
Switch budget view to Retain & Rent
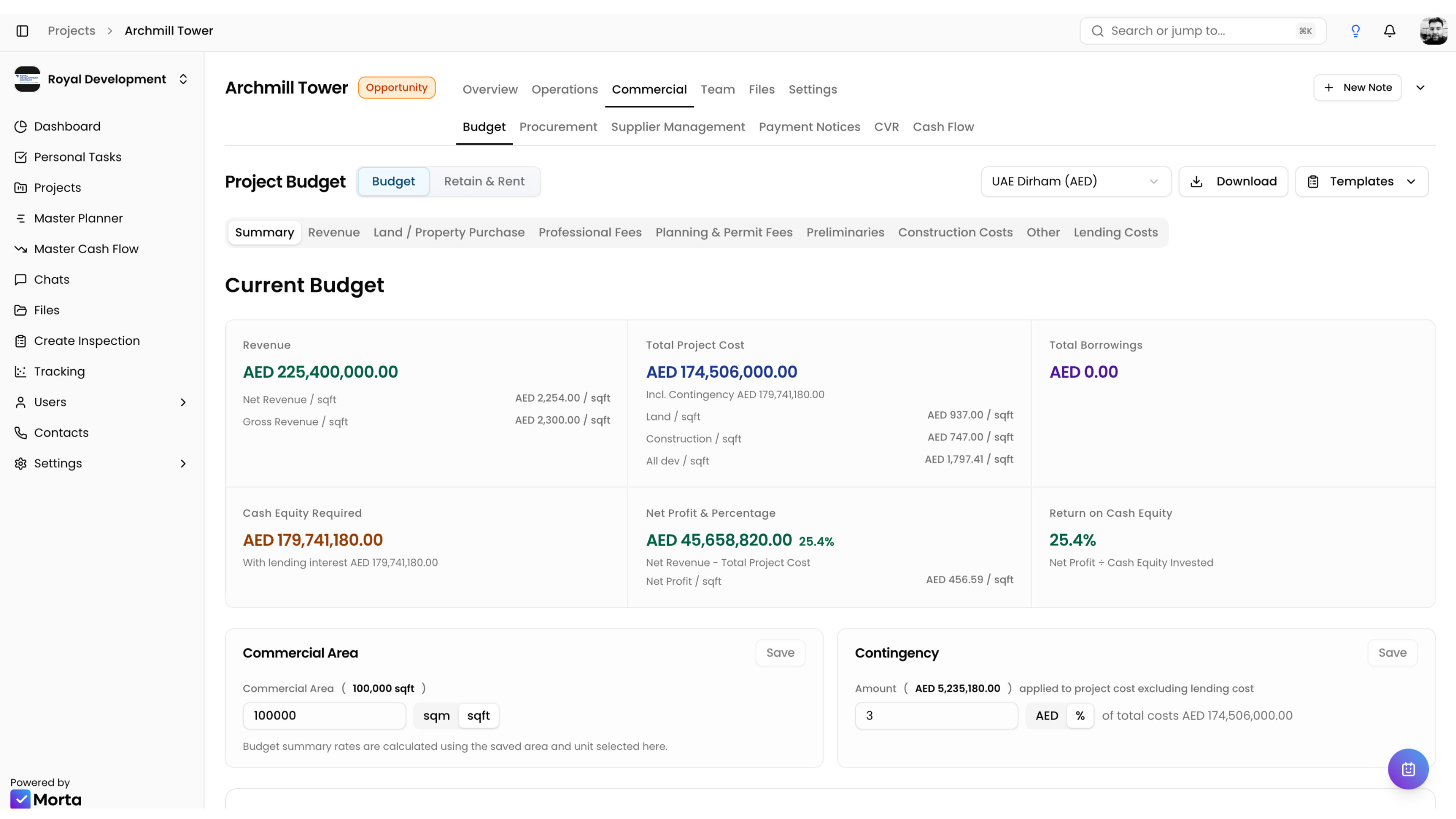[x=484, y=182]
